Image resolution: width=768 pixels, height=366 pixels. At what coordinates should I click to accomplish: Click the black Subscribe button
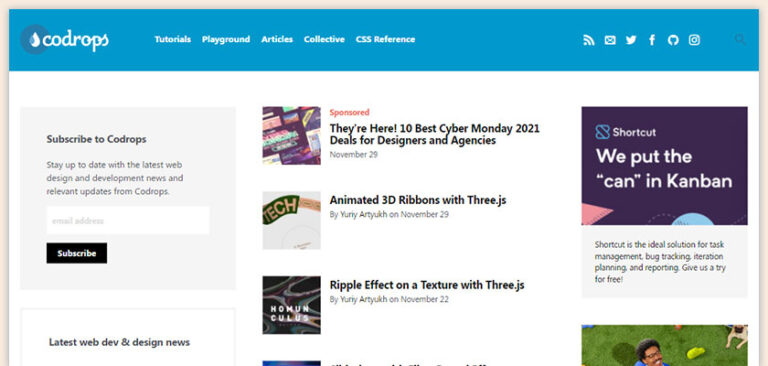[77, 253]
